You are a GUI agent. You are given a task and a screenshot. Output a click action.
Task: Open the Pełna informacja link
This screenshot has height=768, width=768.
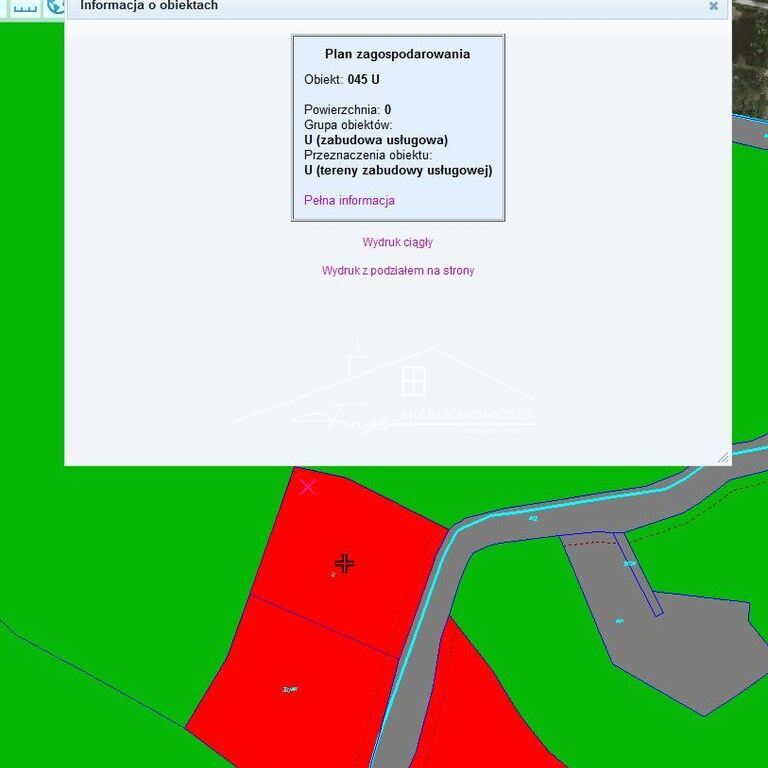[349, 200]
